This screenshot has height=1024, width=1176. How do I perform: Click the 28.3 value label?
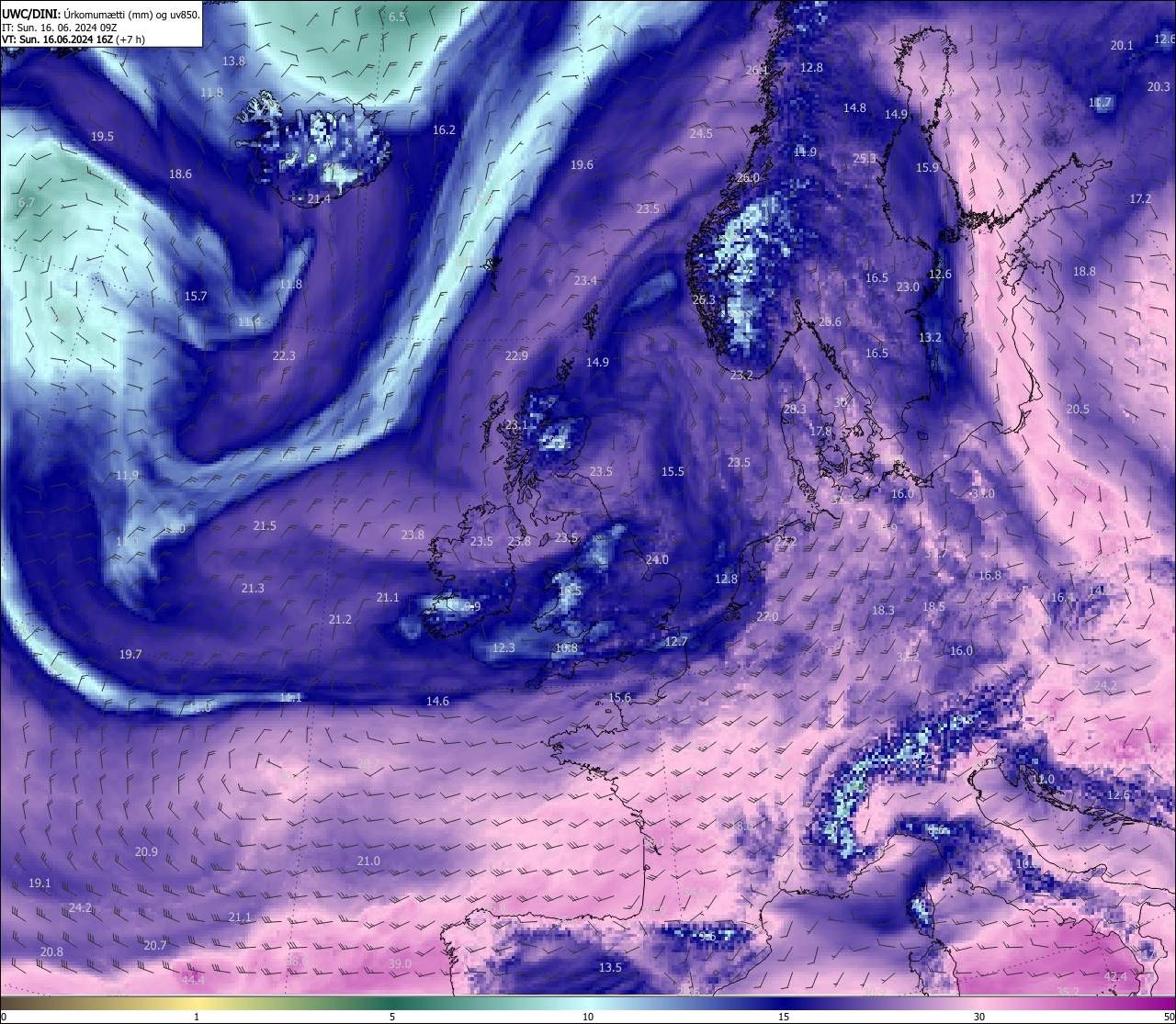[x=795, y=410]
